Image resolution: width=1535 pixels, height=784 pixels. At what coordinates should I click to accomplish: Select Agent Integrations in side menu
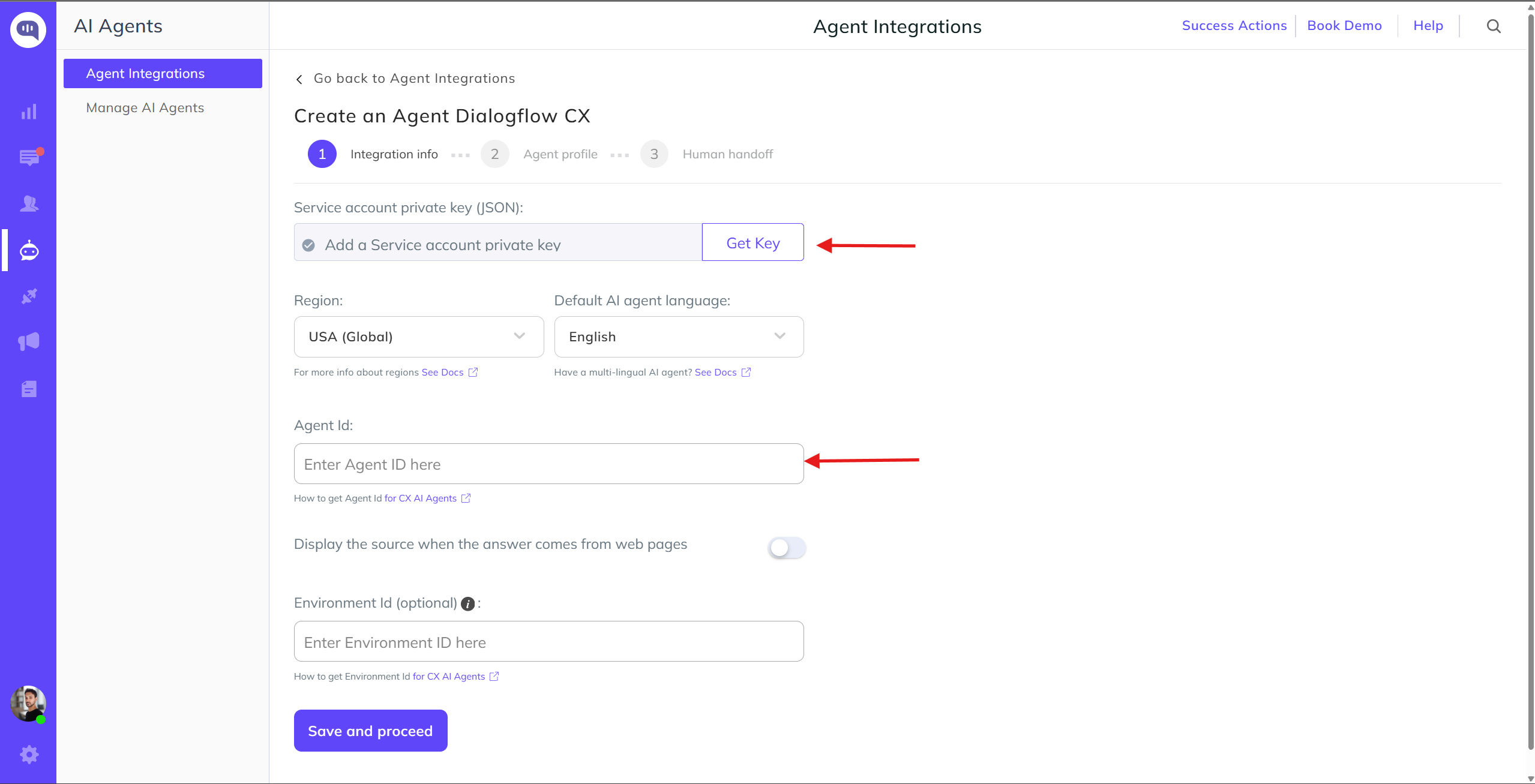tap(163, 73)
